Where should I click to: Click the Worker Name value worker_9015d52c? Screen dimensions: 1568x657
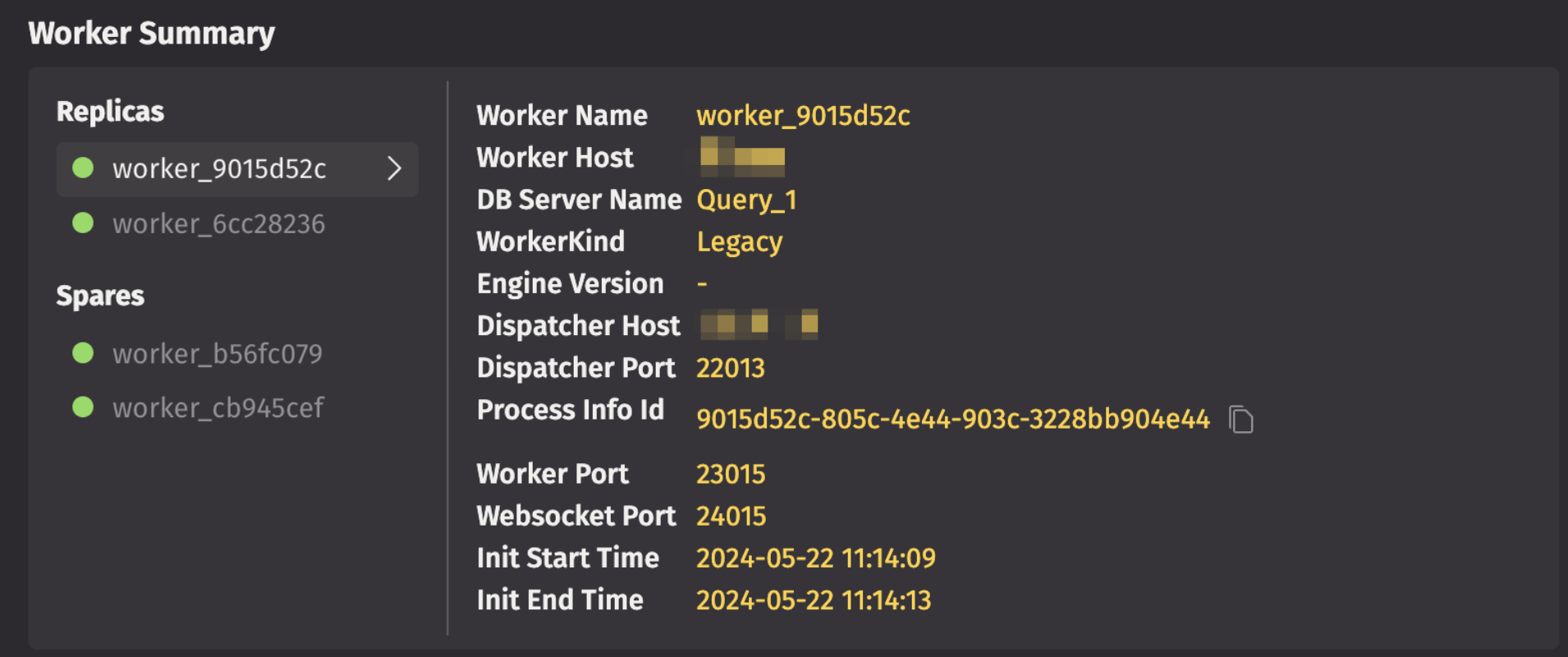(x=803, y=116)
